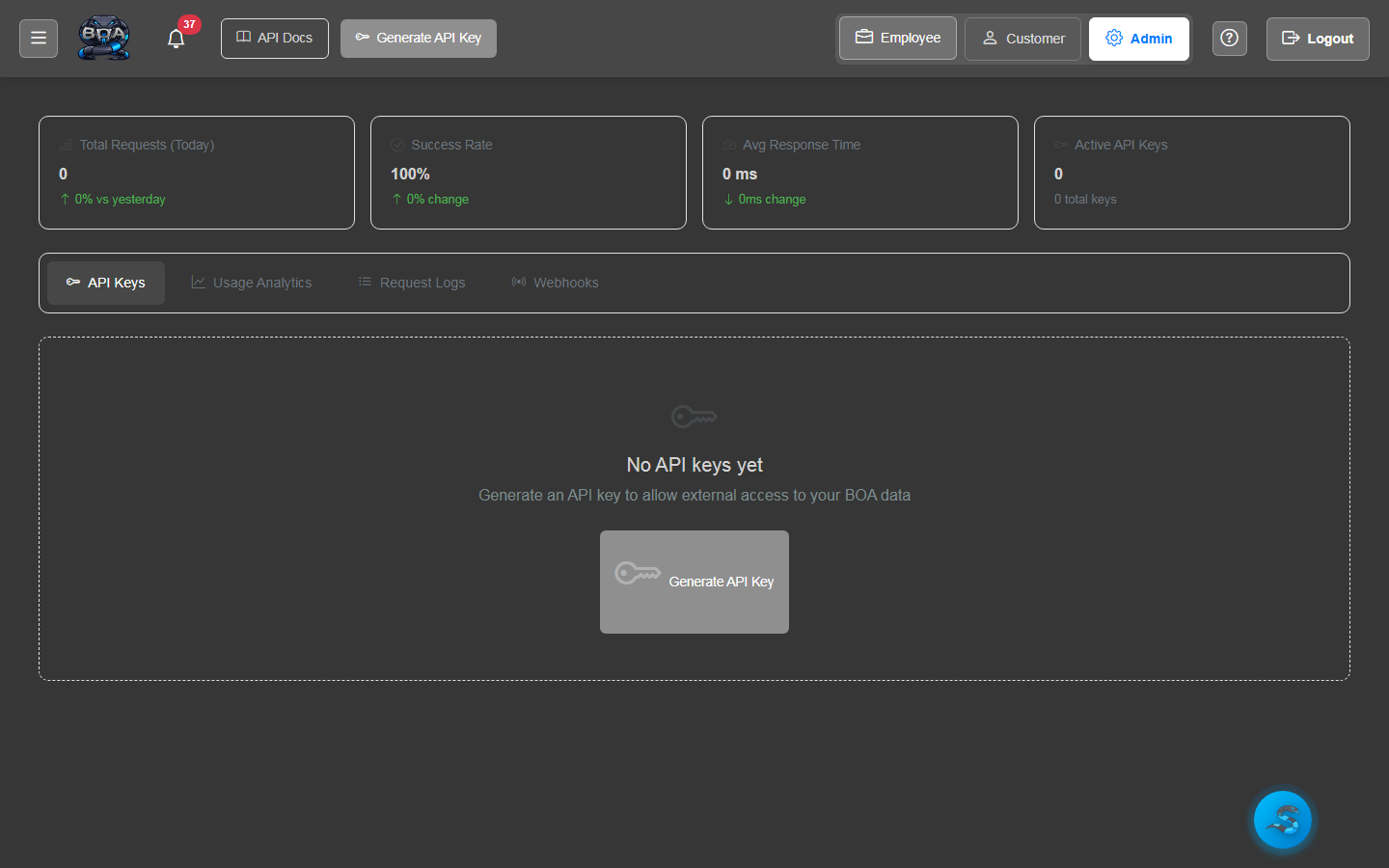Click the Success Rate checkmark icon
1389x868 pixels.
396,144
